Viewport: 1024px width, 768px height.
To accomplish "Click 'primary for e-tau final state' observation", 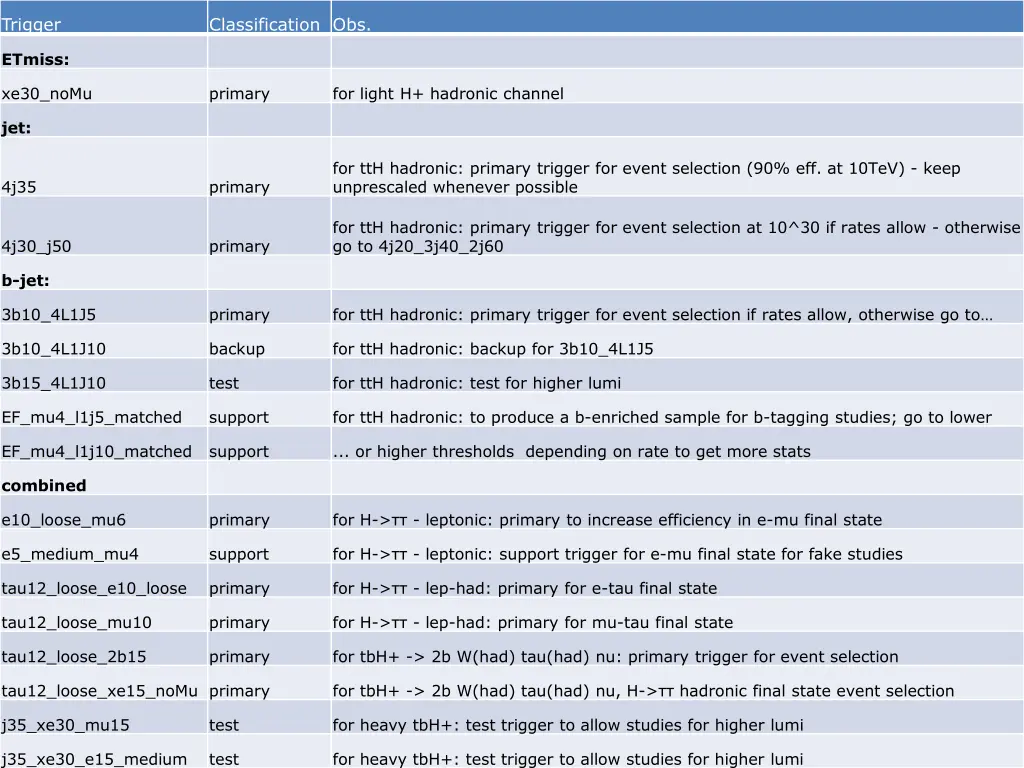I will pos(677,580).
